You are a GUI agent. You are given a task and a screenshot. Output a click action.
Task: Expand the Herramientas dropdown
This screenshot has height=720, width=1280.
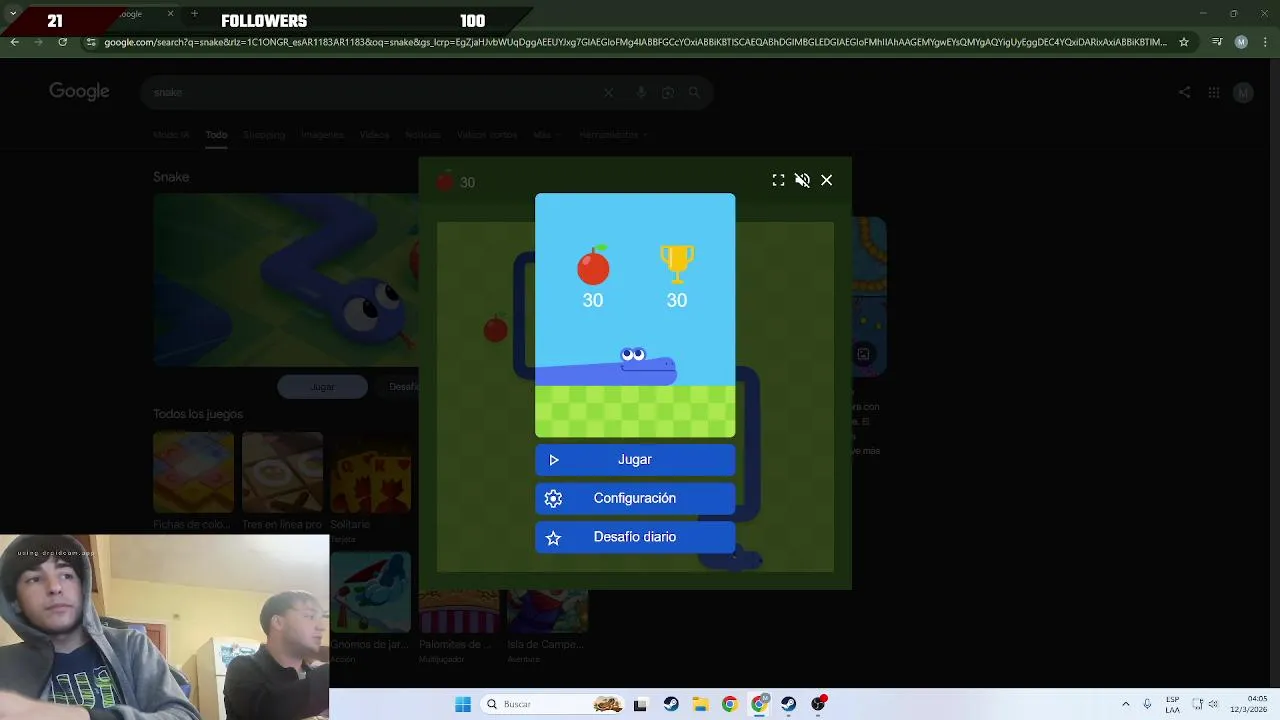(612, 135)
